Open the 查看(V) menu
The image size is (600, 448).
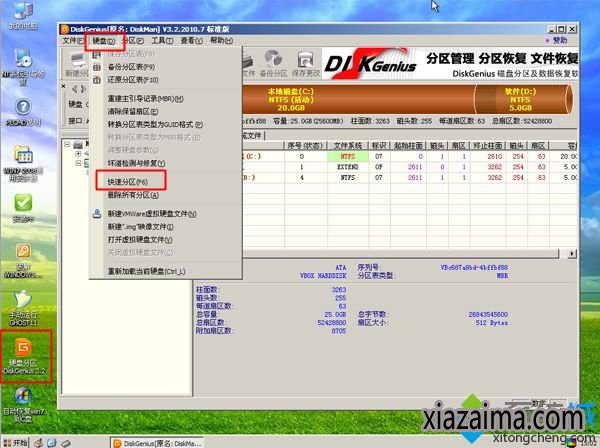tap(191, 40)
